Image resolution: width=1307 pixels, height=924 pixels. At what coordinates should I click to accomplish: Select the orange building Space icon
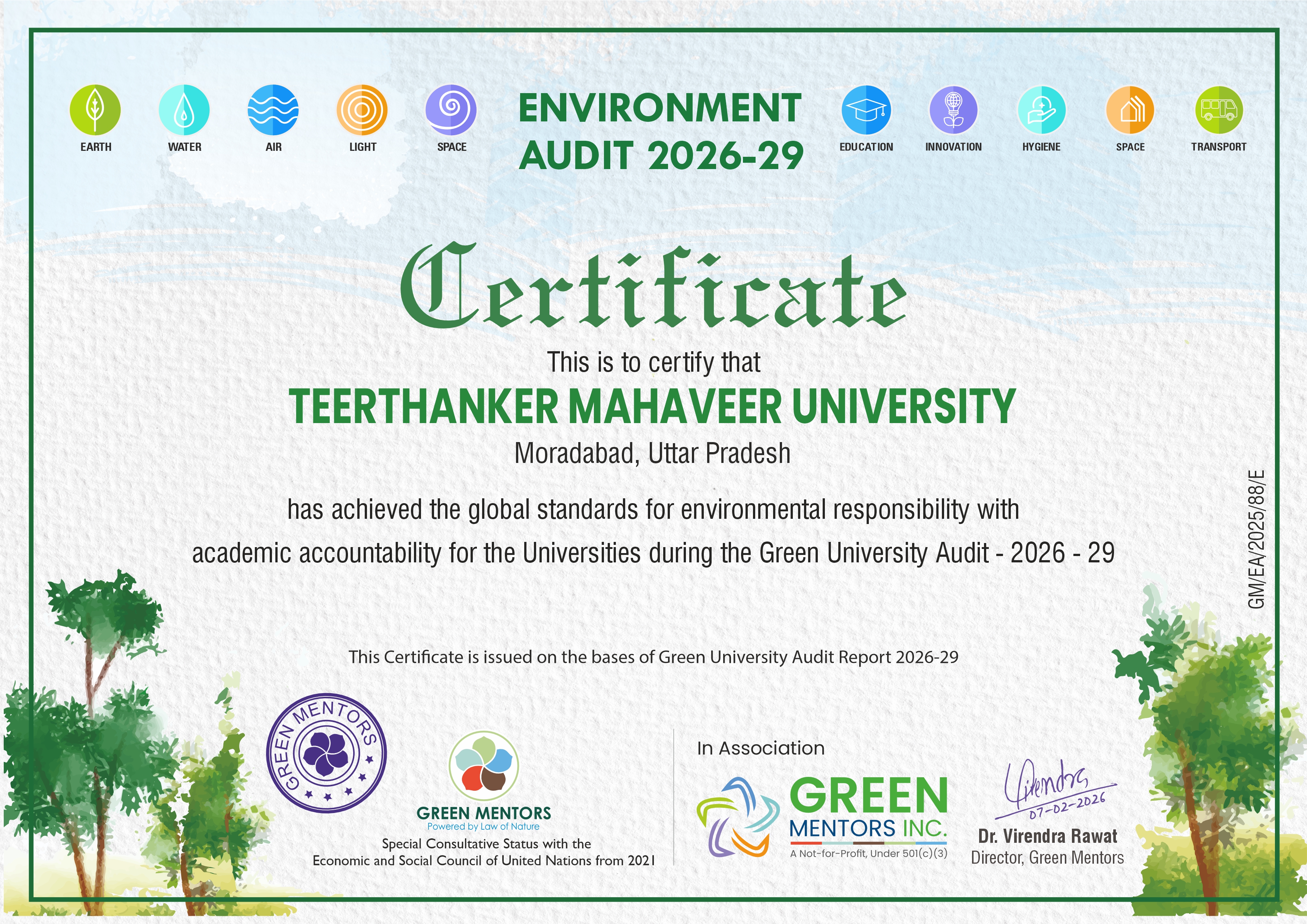pos(1130,109)
